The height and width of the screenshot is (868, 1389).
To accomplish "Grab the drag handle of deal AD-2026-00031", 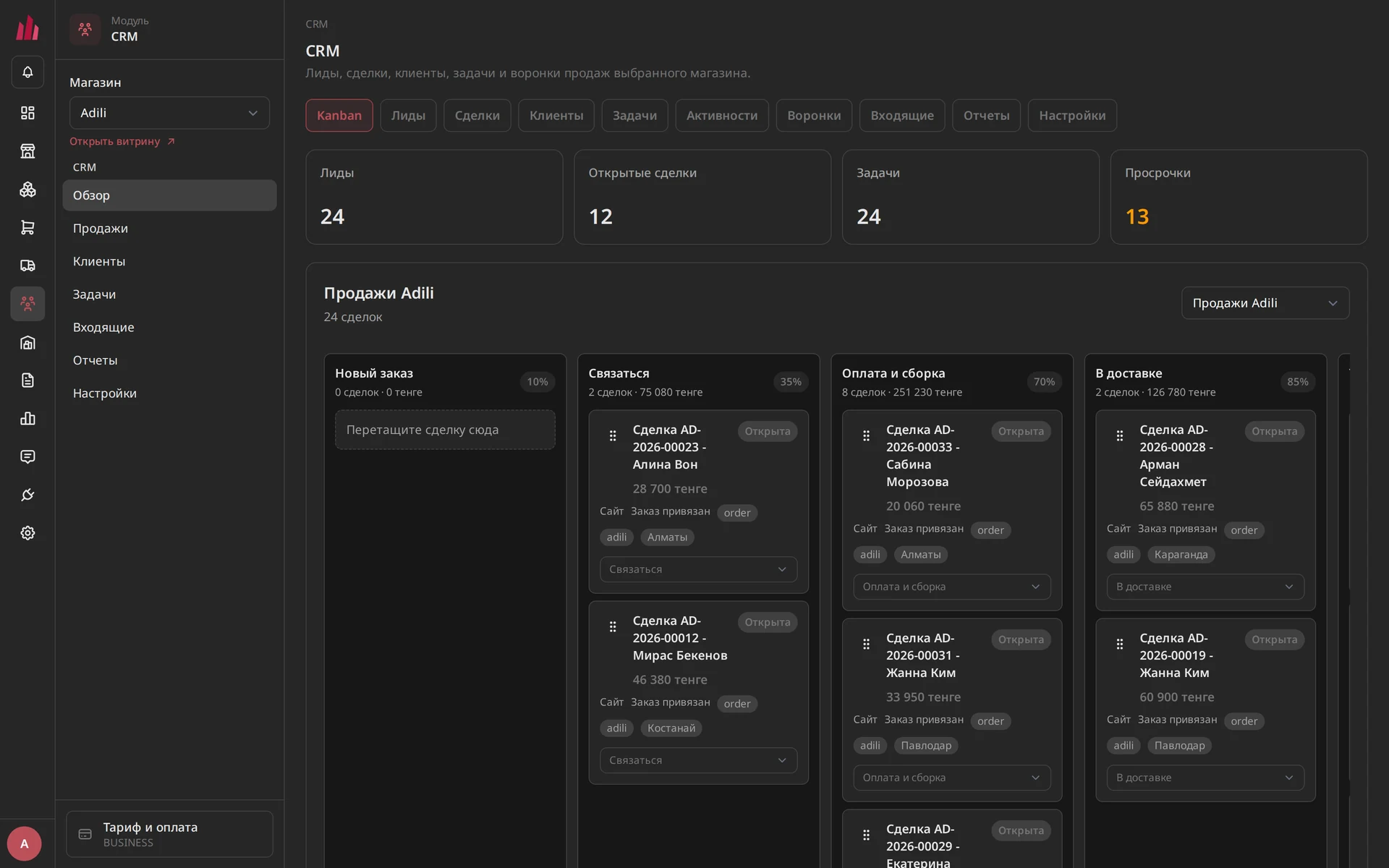I will coord(866,644).
